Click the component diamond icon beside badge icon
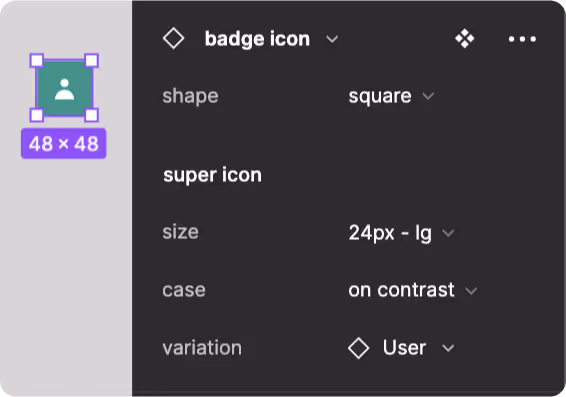Viewport: 566px width, 397px height. (x=173, y=39)
